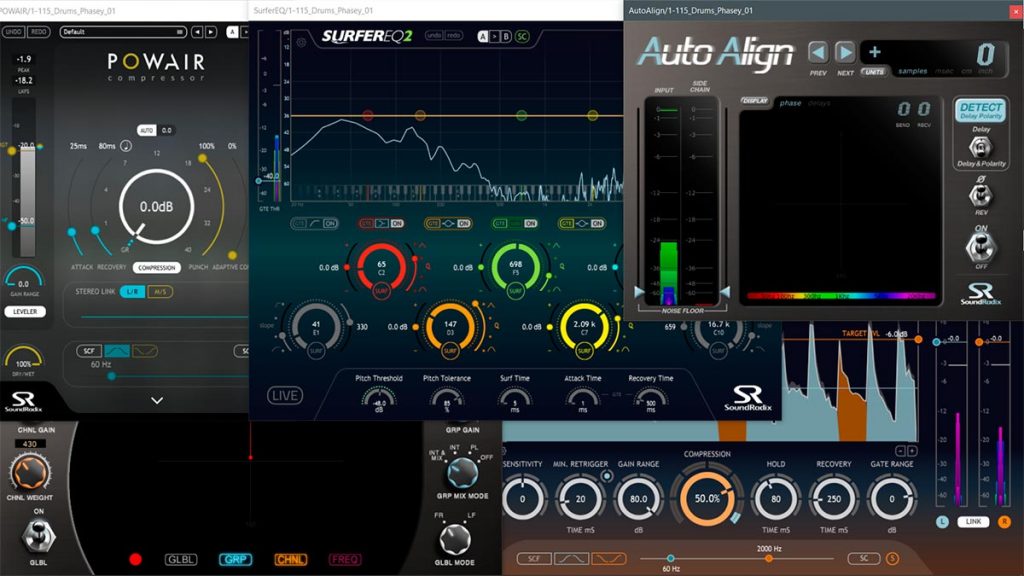Image resolution: width=1024 pixels, height=576 pixels.
Task: Select the PUNCH label in Powair
Action: coord(198,267)
